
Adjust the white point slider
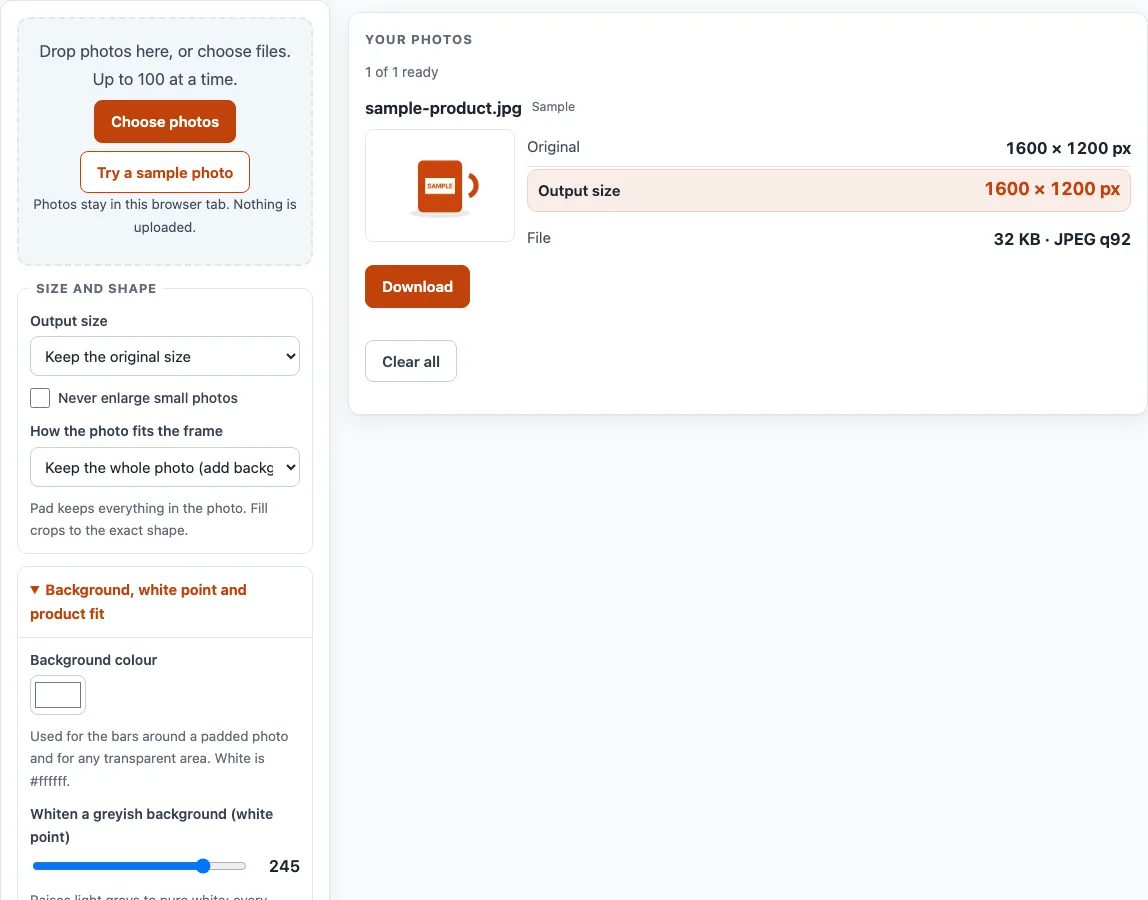pos(139,866)
